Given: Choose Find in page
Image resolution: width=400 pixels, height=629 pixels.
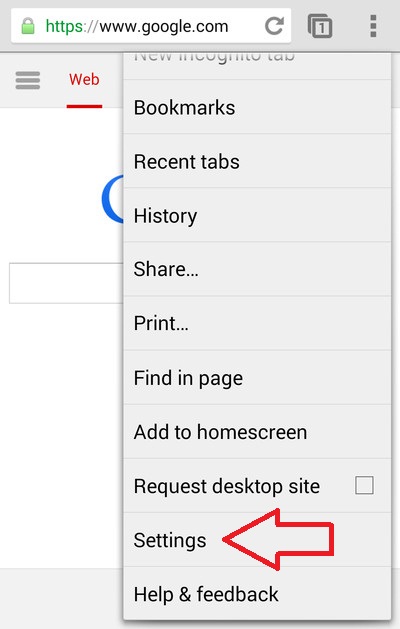Looking at the screenshot, I should [x=257, y=377].
